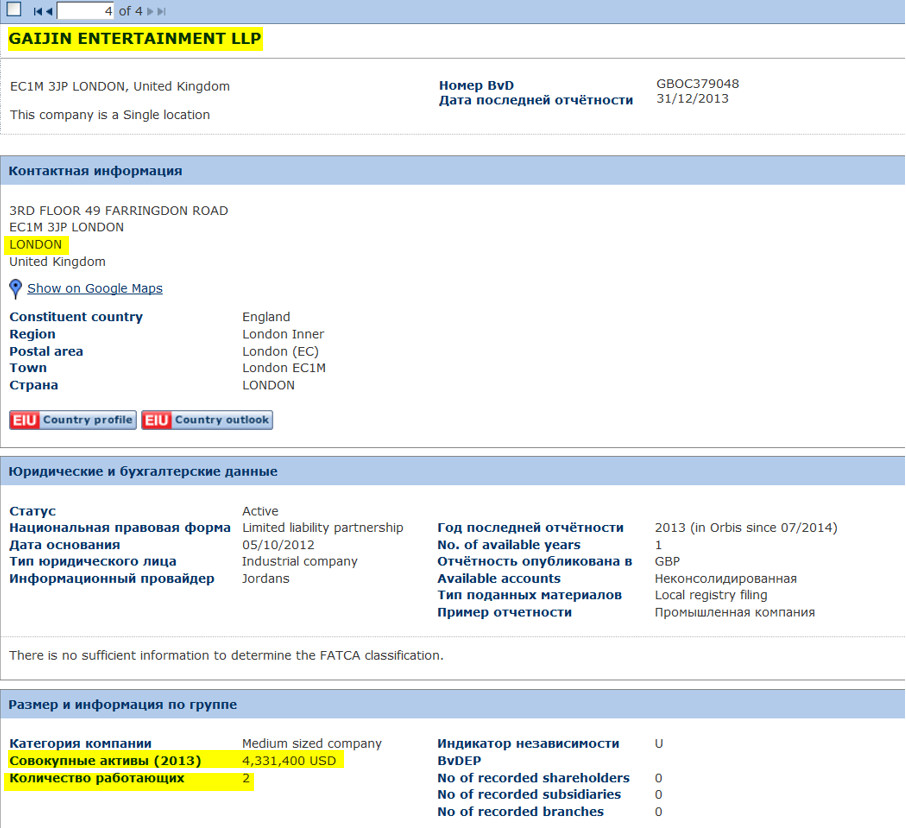Open EIU Country profile button

pos(73,420)
